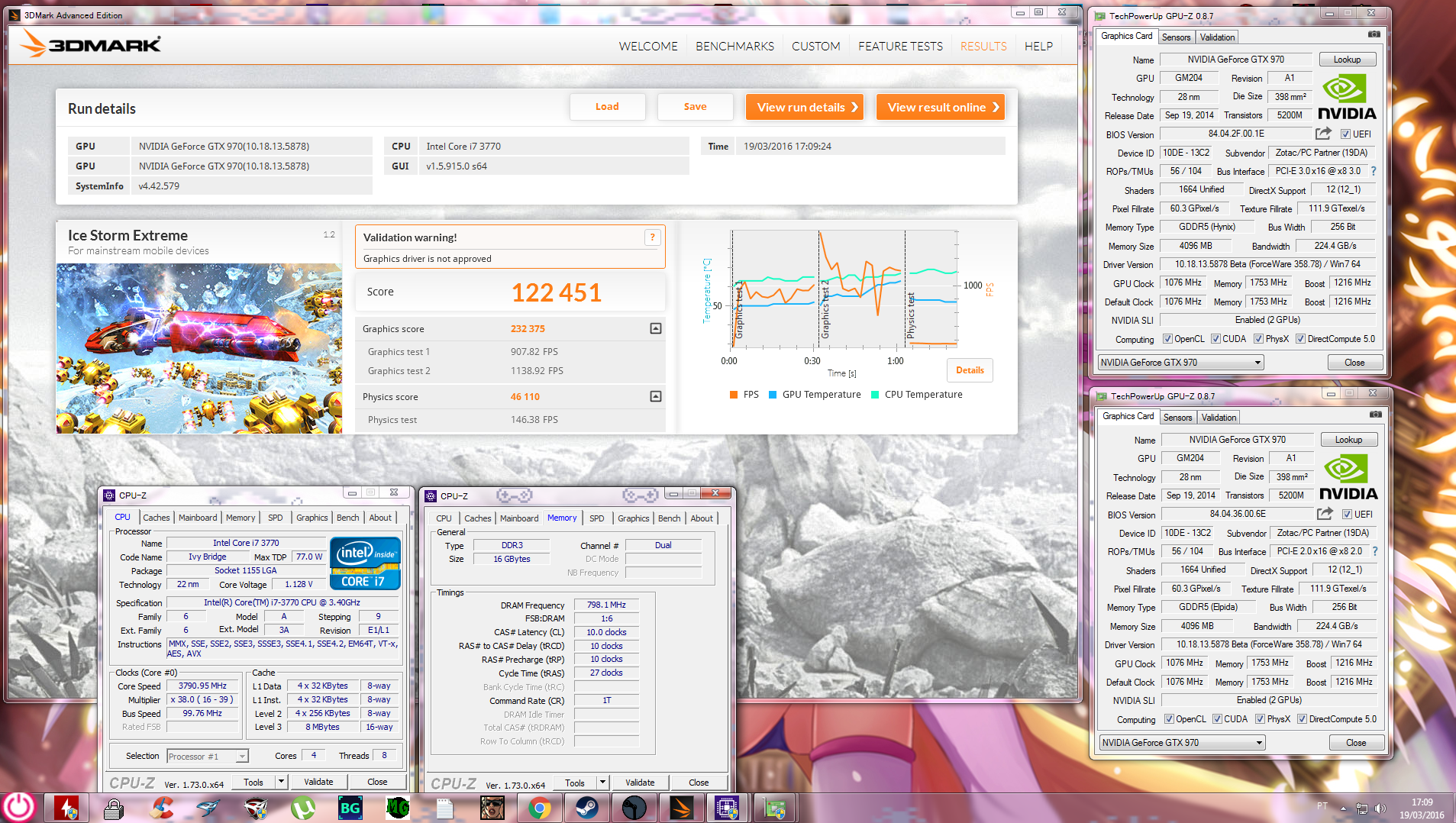Switch to CPU-Z via its taskbar icon

(726, 807)
